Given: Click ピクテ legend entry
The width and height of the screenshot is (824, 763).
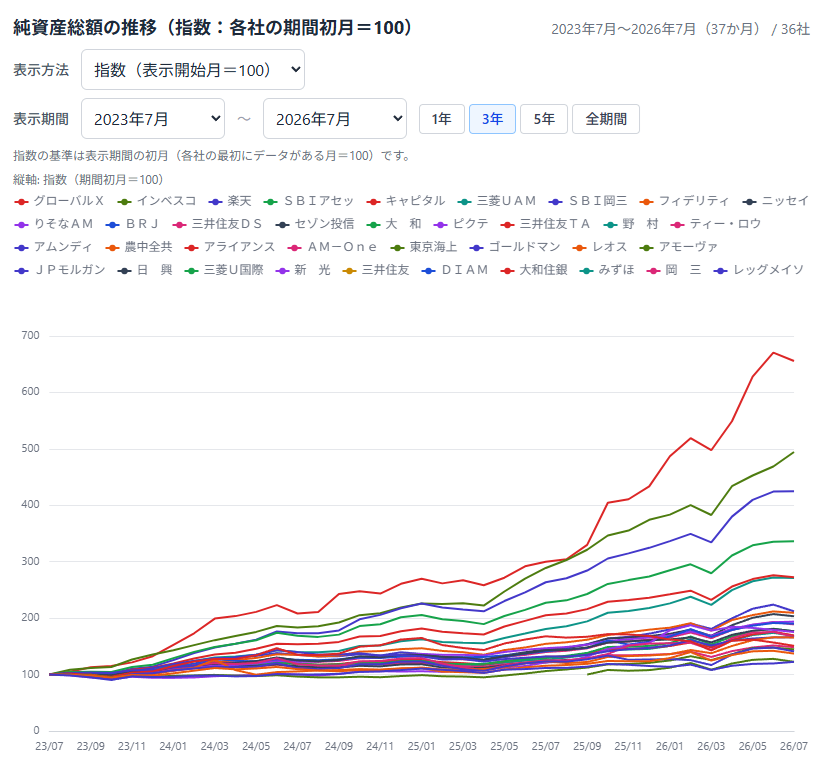Looking at the screenshot, I should [x=461, y=224].
